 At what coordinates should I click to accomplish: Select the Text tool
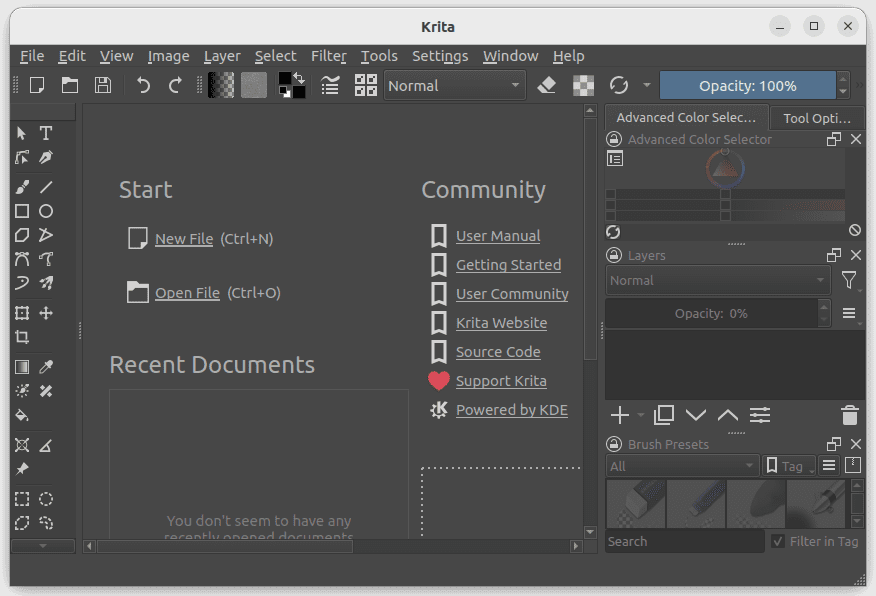click(46, 133)
